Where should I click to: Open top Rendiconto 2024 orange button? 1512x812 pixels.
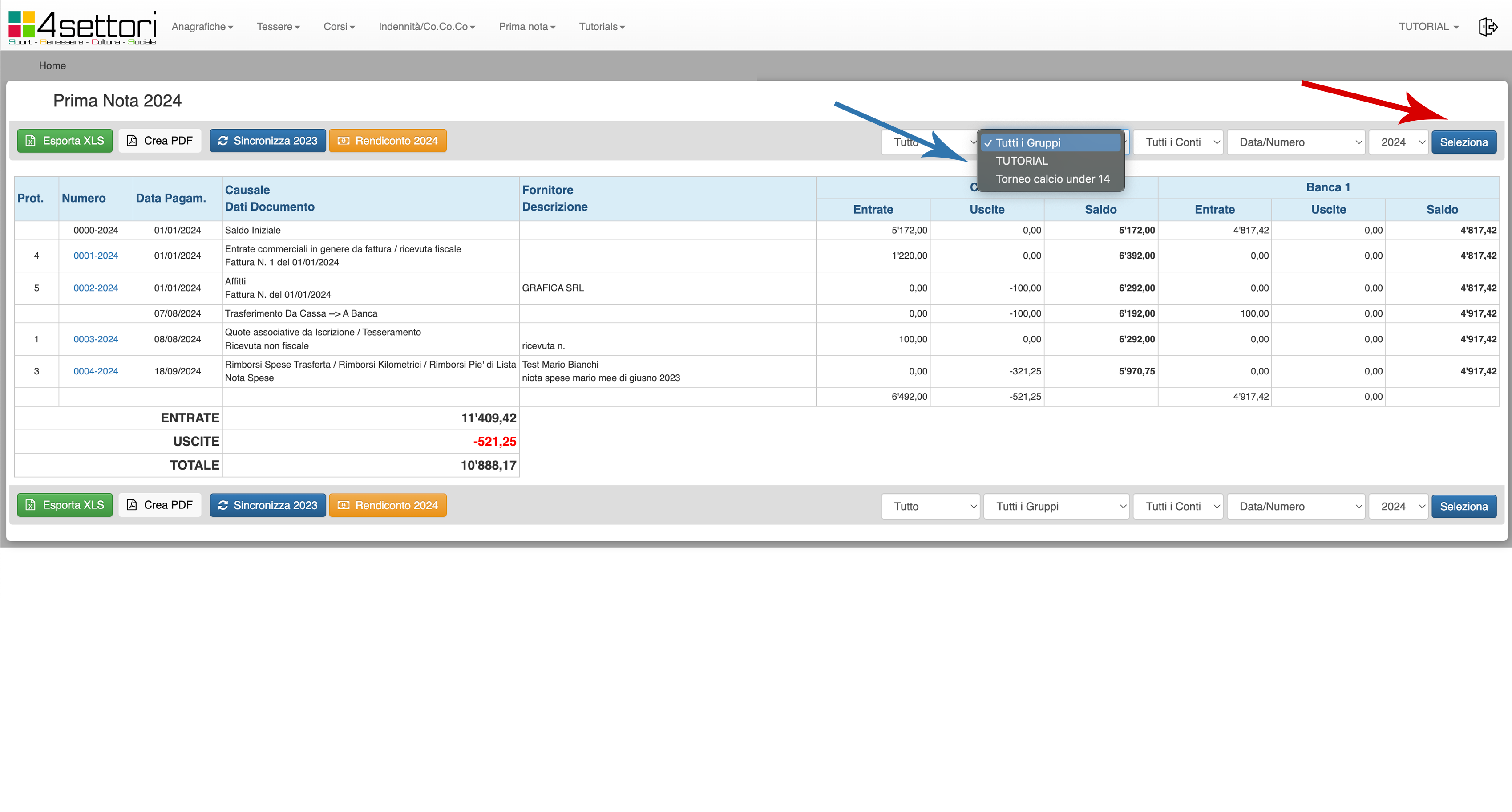(x=388, y=141)
